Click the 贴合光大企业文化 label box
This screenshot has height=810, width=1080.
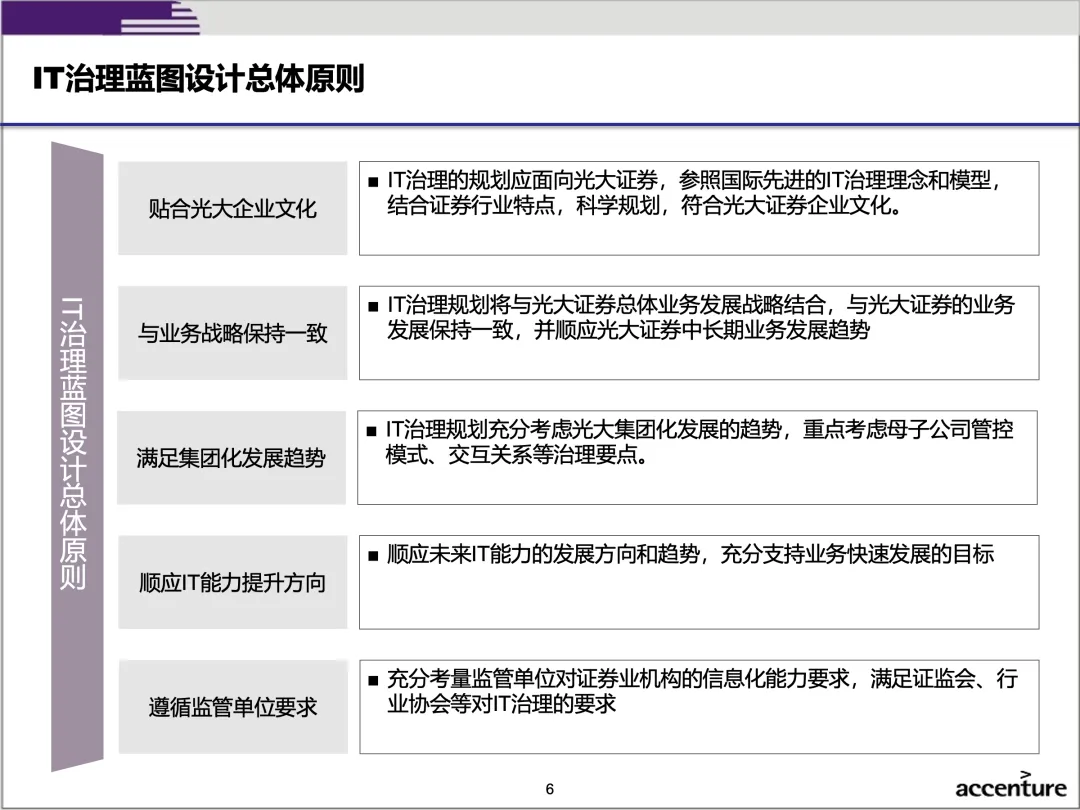click(x=233, y=208)
